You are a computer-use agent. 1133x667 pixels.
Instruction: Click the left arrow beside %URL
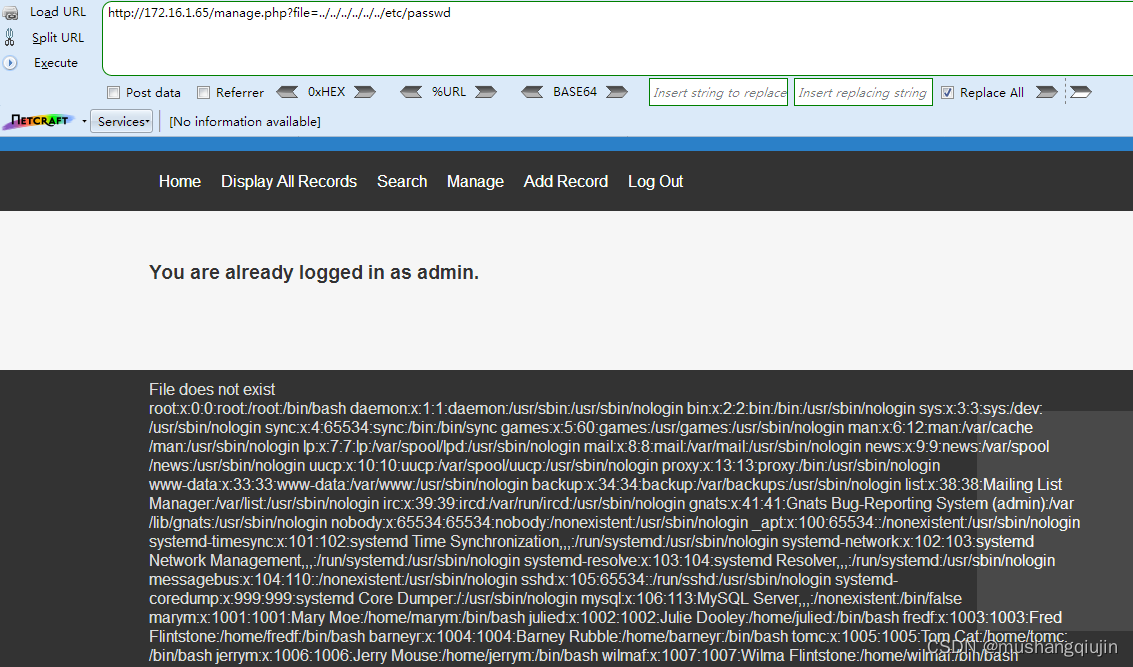[411, 92]
